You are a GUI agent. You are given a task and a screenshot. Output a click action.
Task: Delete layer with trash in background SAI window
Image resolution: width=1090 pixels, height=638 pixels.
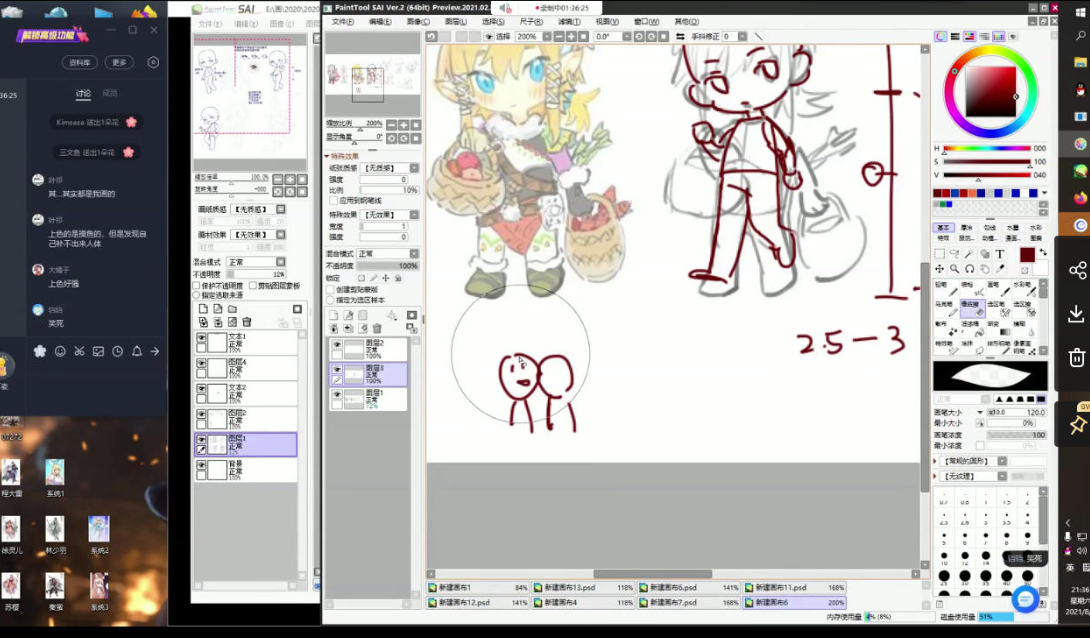click(x=247, y=322)
